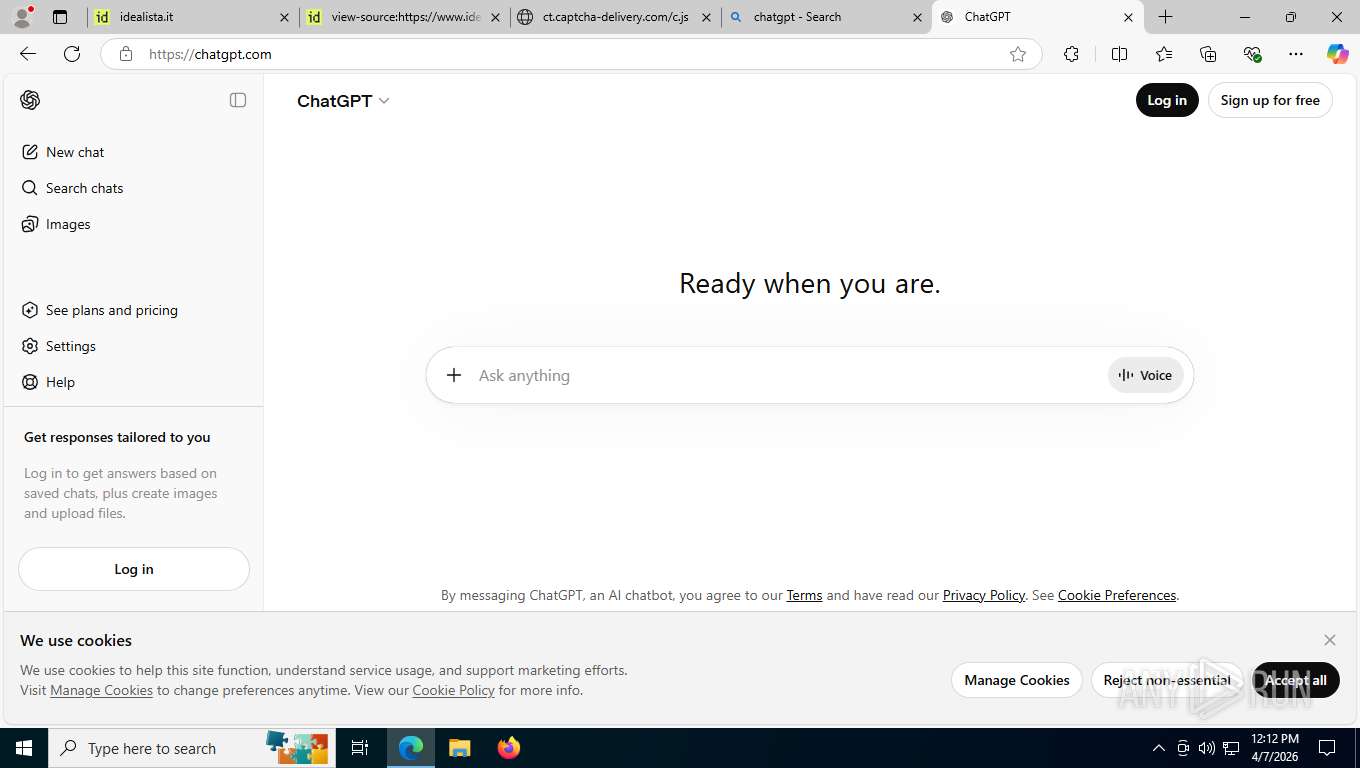Screen dimensions: 1360x768
Task: Close the cookie banner with the X
Action: [1330, 640]
